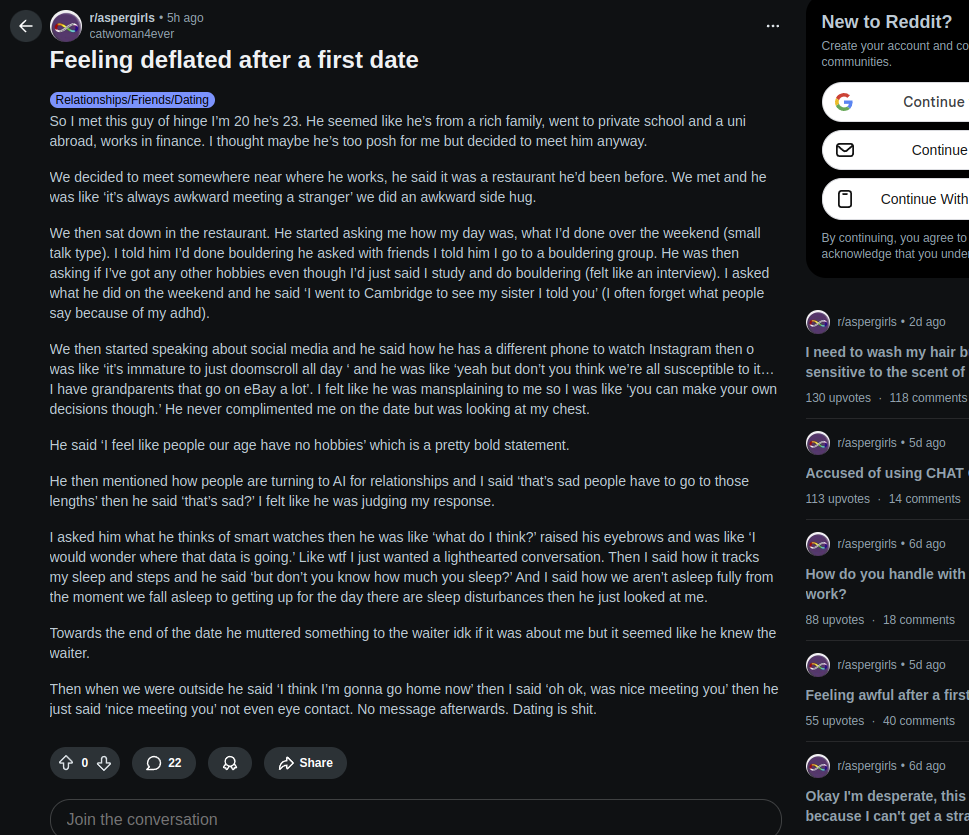Open the "Accused of using CHAT" post
This screenshot has height=835, width=969.
886,473
